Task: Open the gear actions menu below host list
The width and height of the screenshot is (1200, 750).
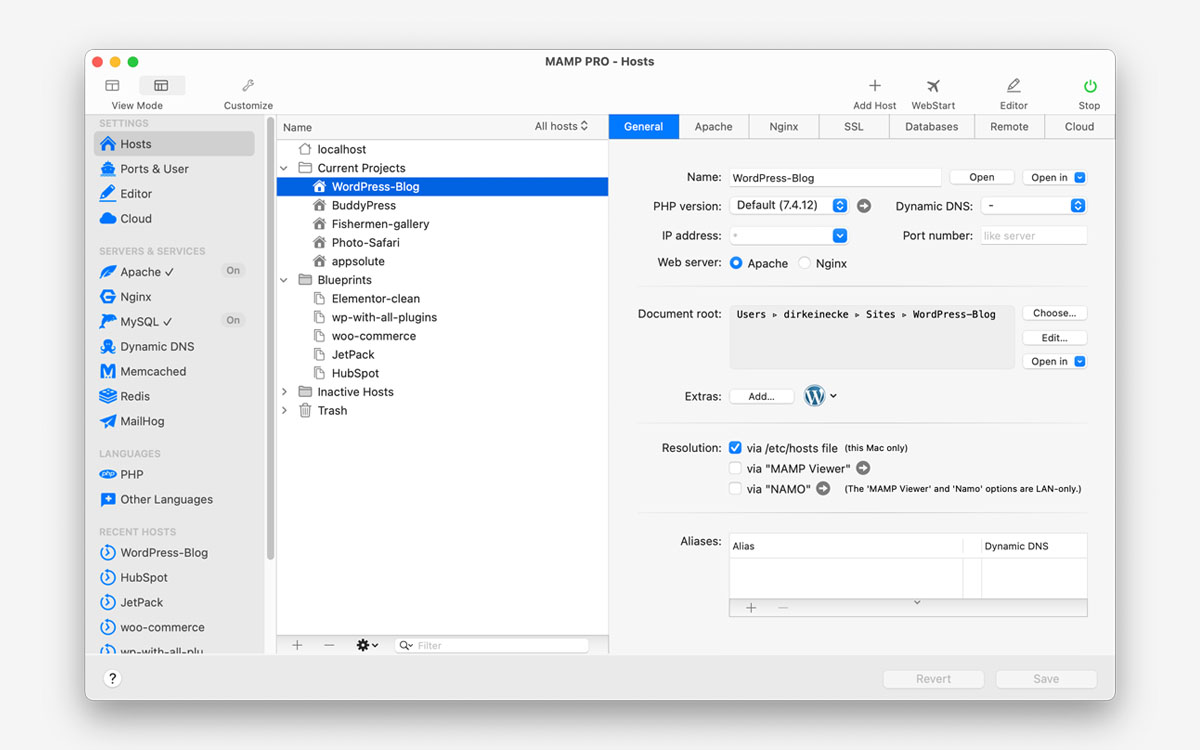Action: point(367,646)
